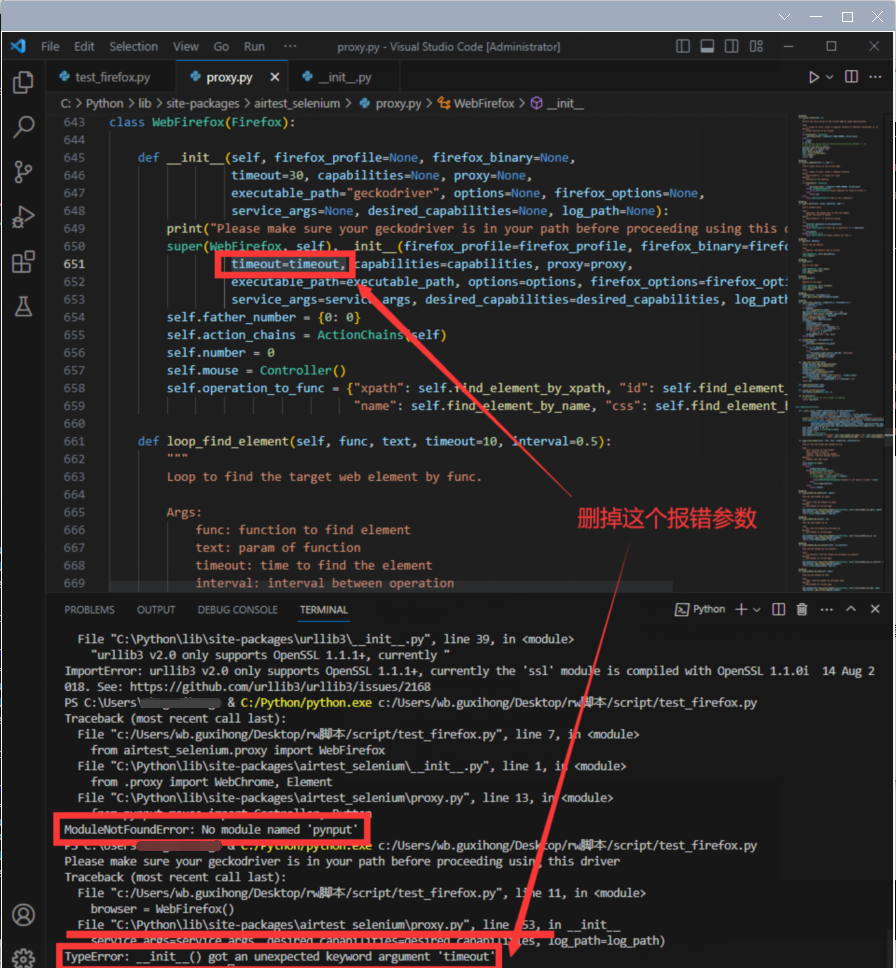Click the ModuleNotFoundError pynput terminal line
The image size is (896, 968).
click(211, 830)
